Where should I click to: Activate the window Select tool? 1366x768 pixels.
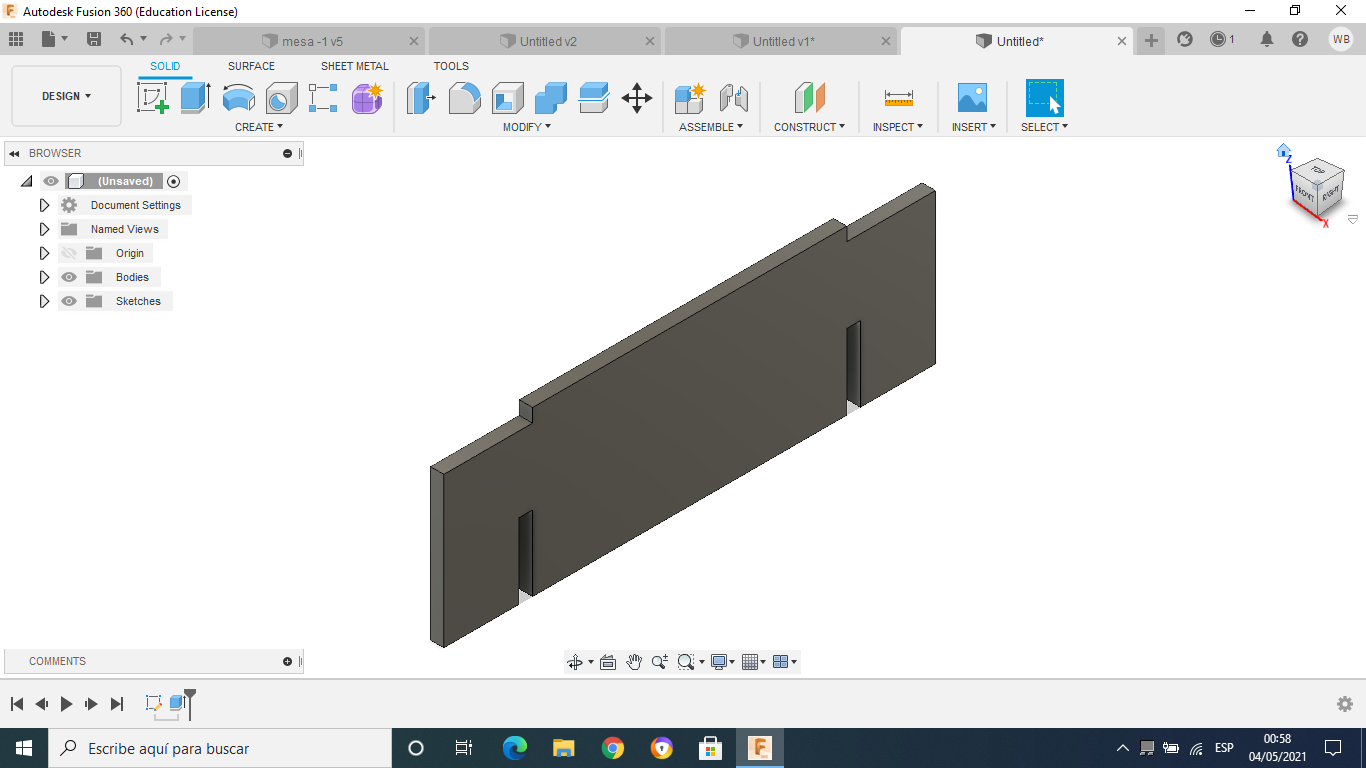click(1044, 98)
